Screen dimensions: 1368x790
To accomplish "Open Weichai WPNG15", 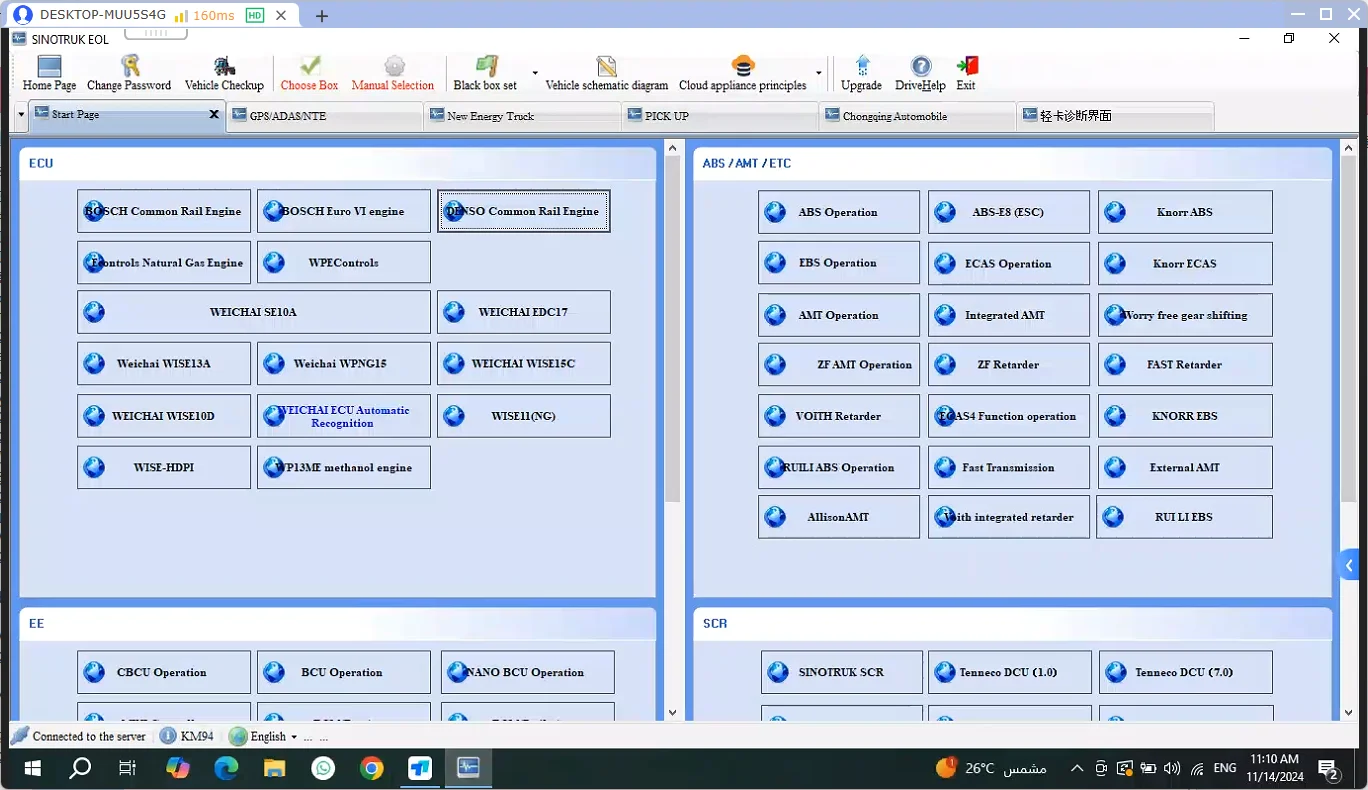I will pyautogui.click(x=344, y=364).
